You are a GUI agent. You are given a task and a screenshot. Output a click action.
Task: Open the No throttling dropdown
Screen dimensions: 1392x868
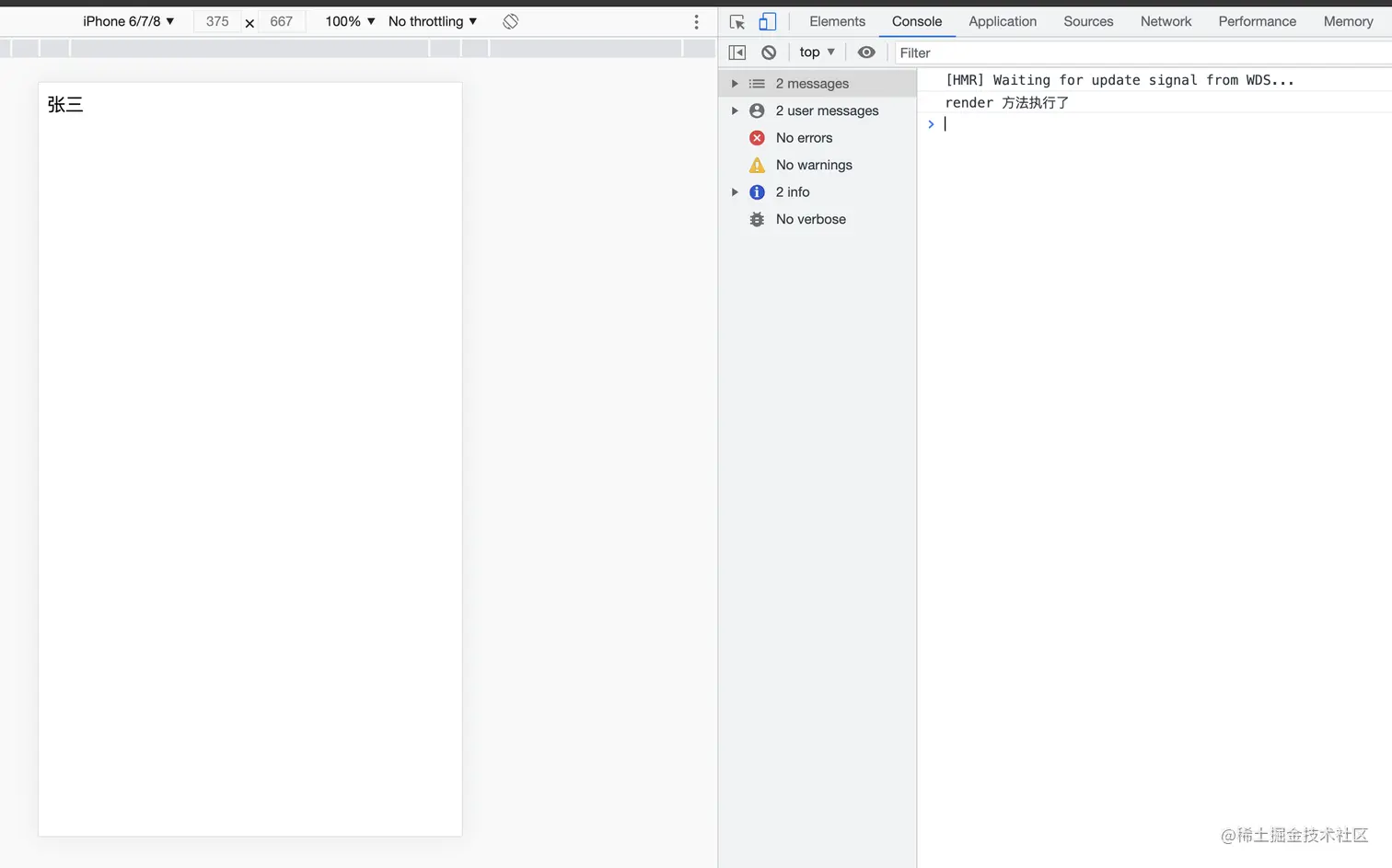click(433, 21)
